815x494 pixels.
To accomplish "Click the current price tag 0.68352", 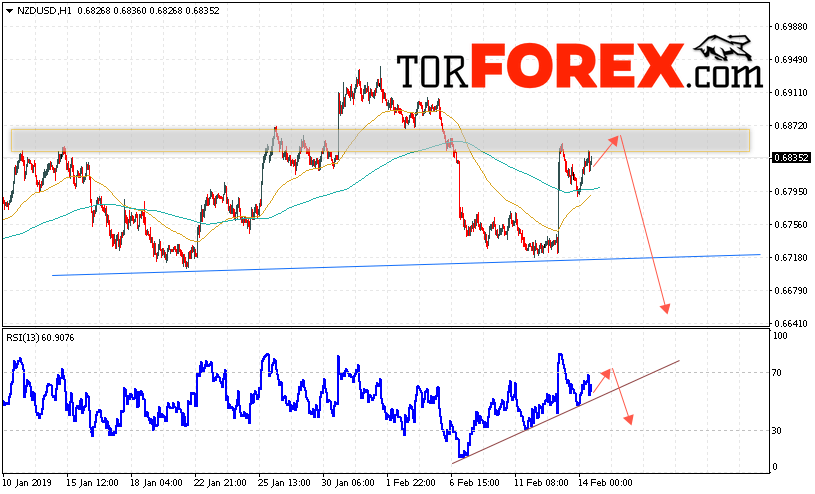I will [791, 158].
